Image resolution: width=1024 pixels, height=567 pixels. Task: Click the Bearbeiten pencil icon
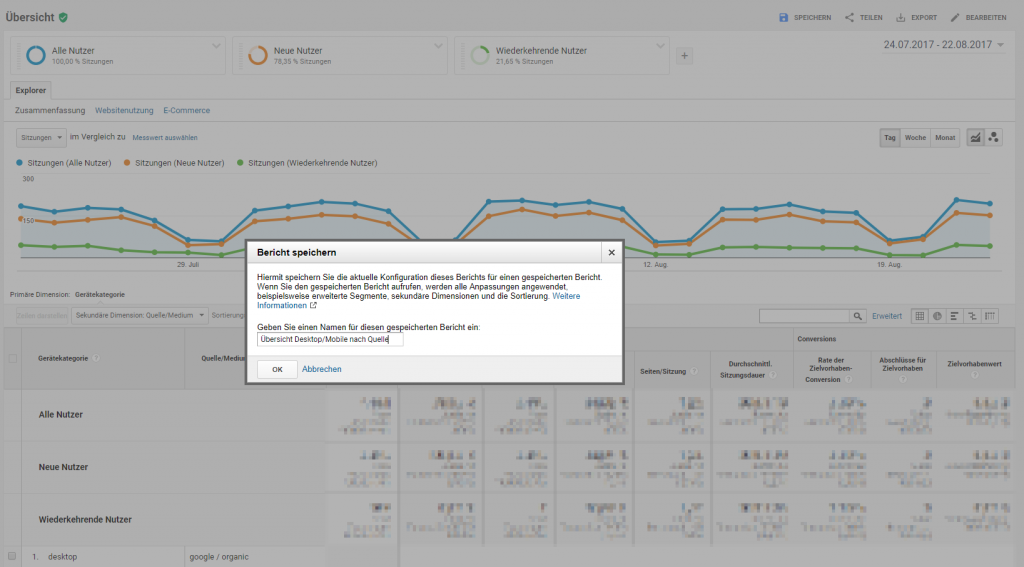[x=955, y=18]
